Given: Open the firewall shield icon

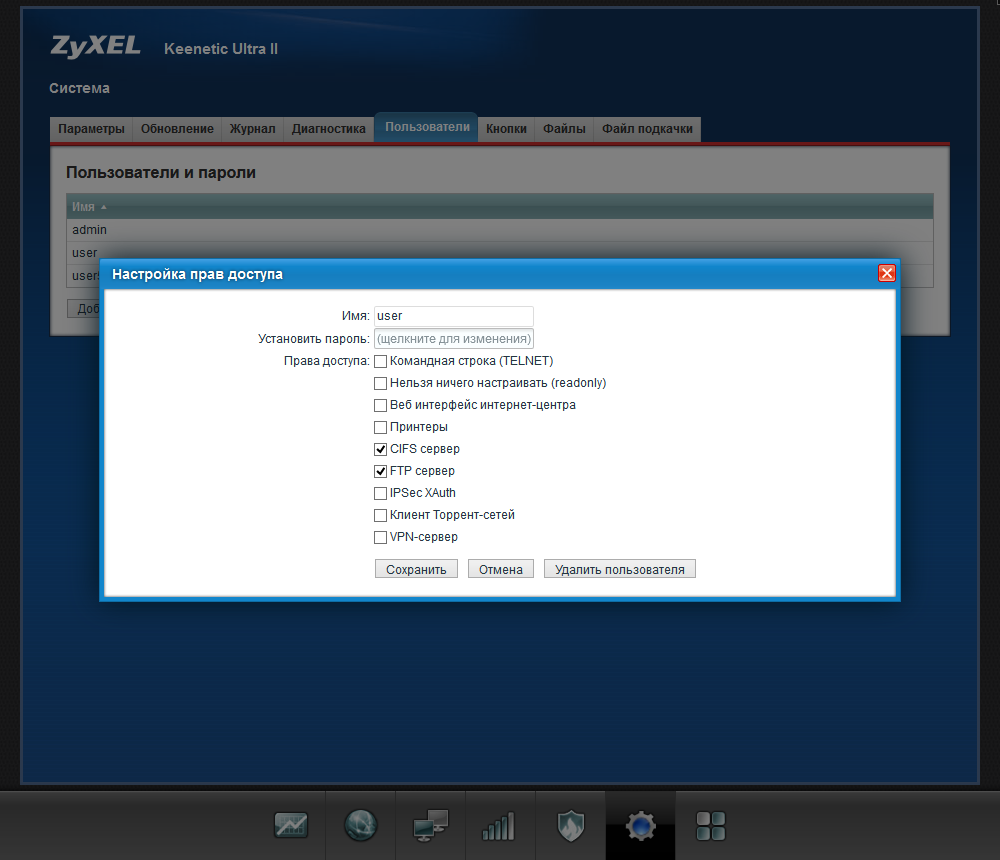Looking at the screenshot, I should 571,826.
